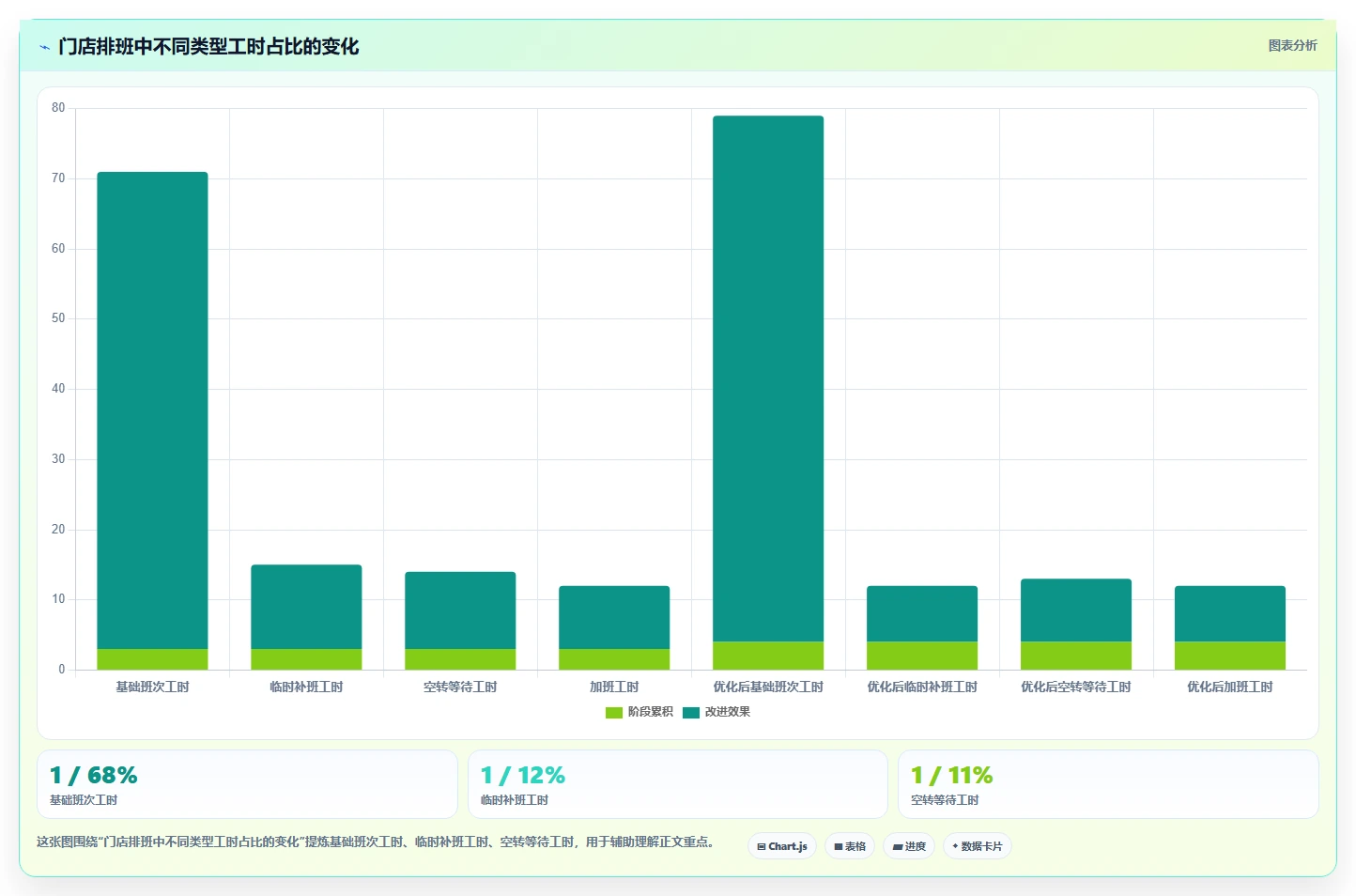Click the axis label 空转等待工时
This screenshot has width=1356, height=896.
460,687
